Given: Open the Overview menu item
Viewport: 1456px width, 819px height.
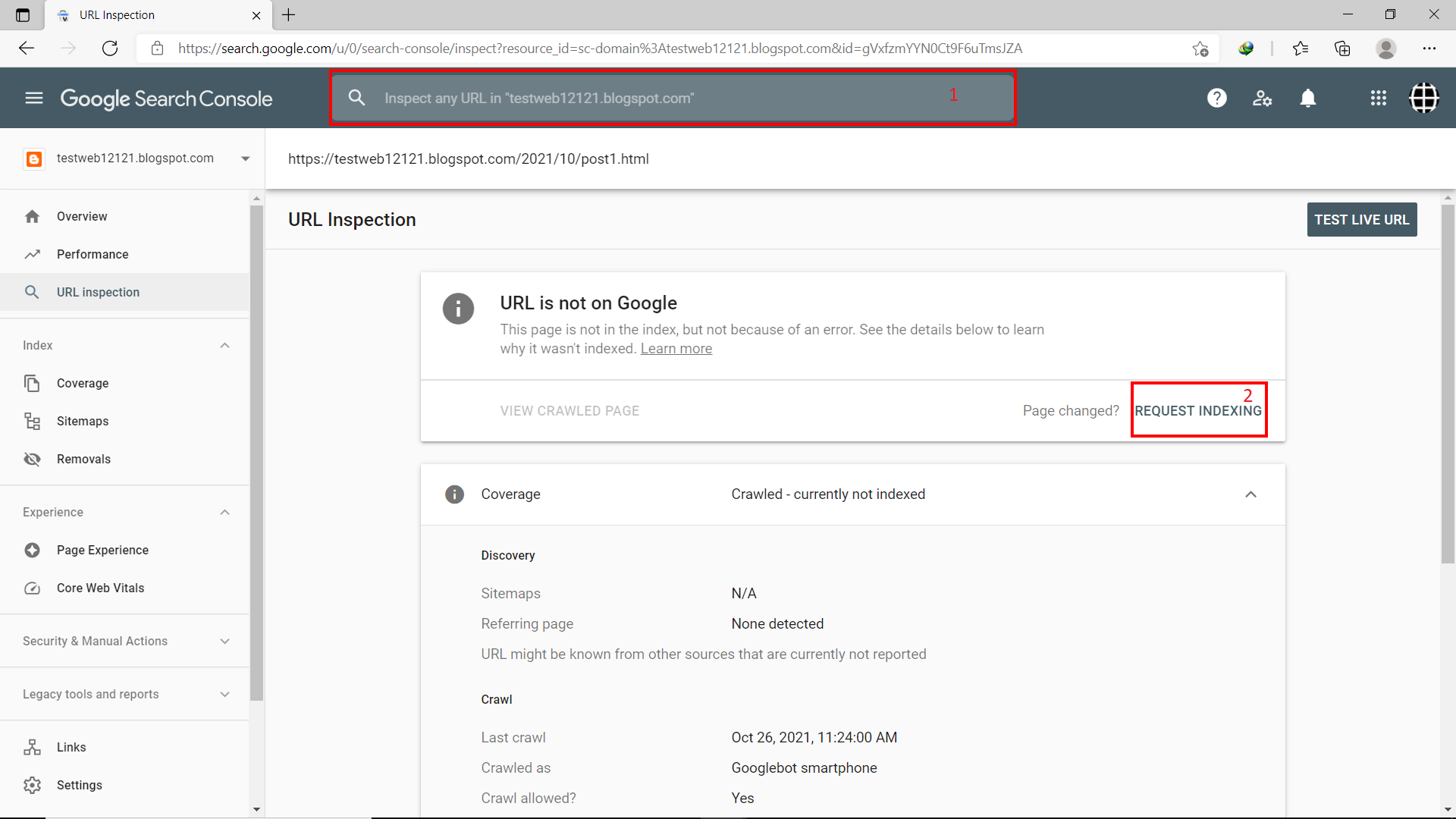Looking at the screenshot, I should coord(82,216).
